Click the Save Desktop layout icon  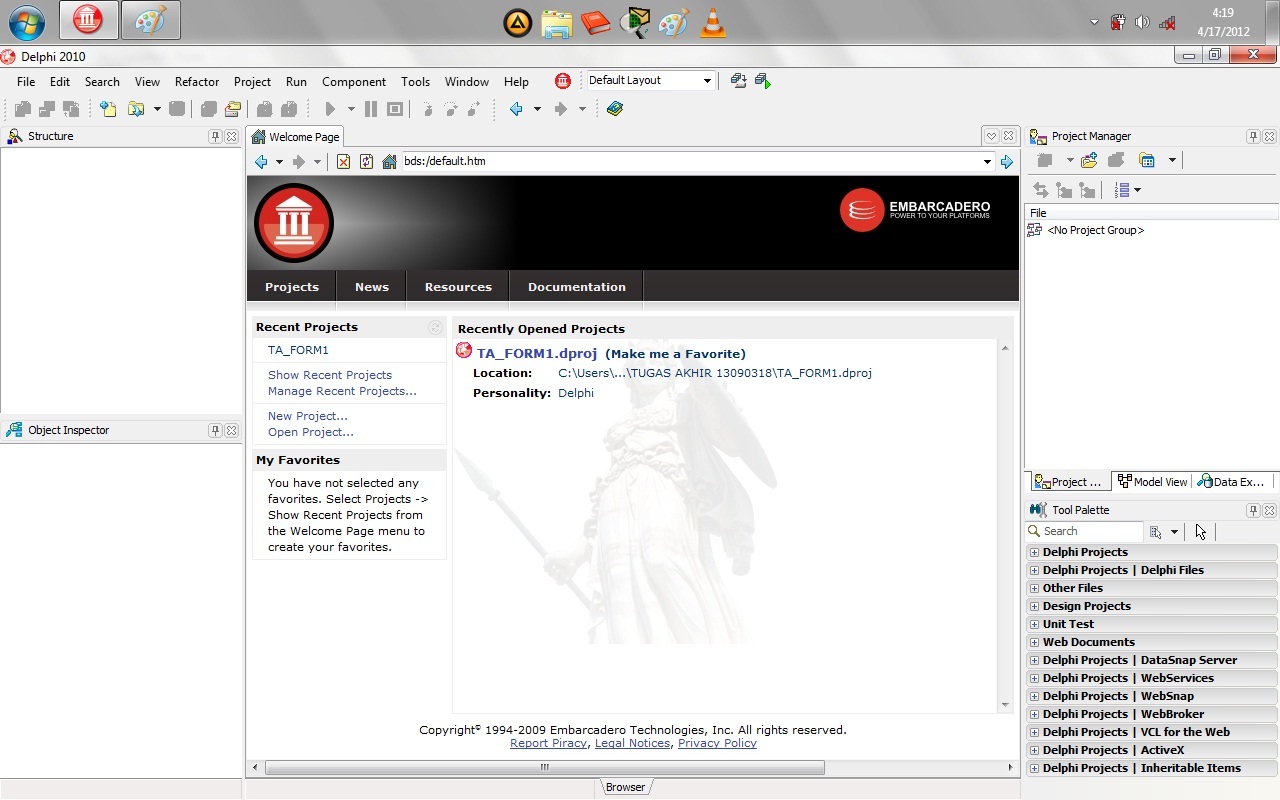point(738,81)
